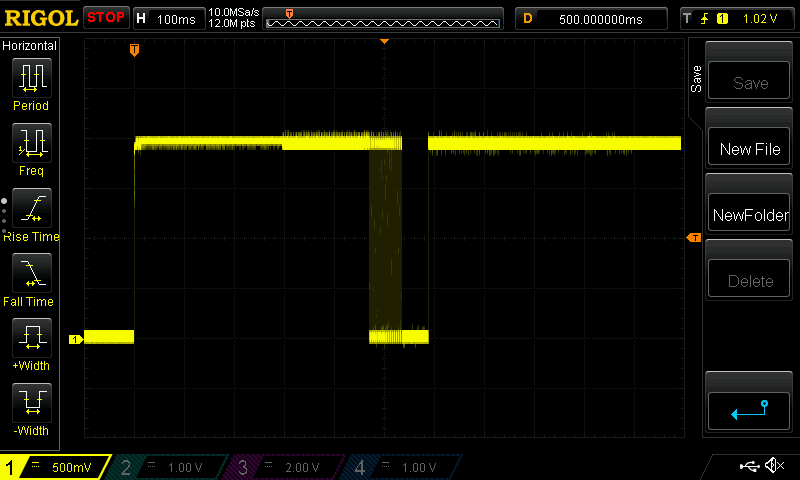Click the orange T trigger level marker at the right edge of the grid
This screenshot has width=800, height=480.
coord(694,238)
